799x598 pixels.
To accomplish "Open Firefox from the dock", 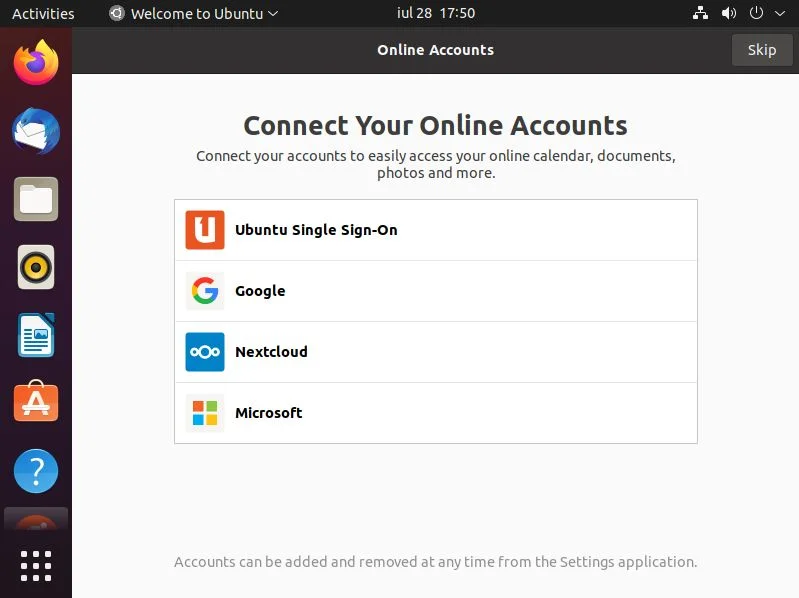I will click(x=36, y=62).
